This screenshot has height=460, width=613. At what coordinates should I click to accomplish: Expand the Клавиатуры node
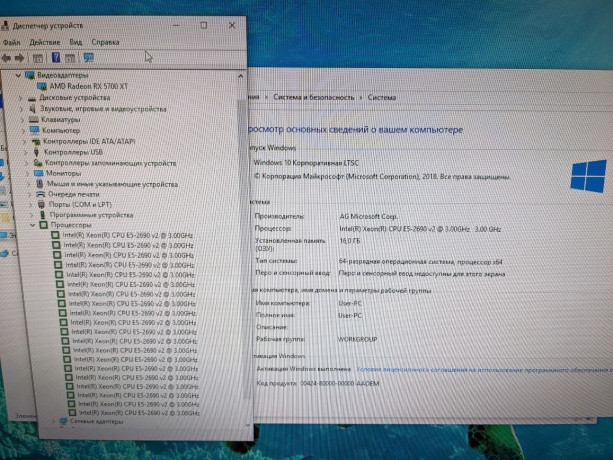[x=23, y=120]
